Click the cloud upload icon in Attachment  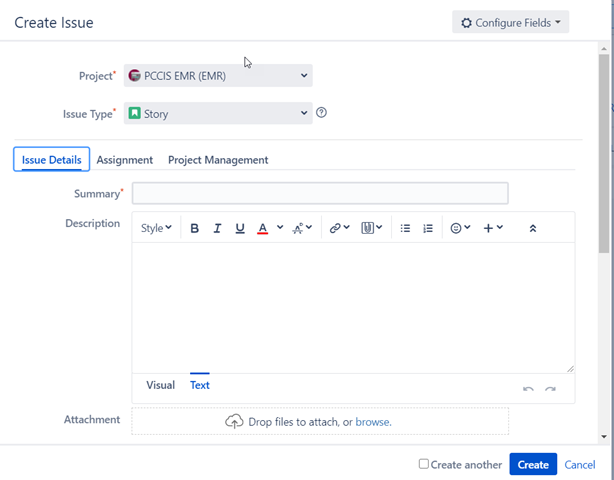(234, 421)
